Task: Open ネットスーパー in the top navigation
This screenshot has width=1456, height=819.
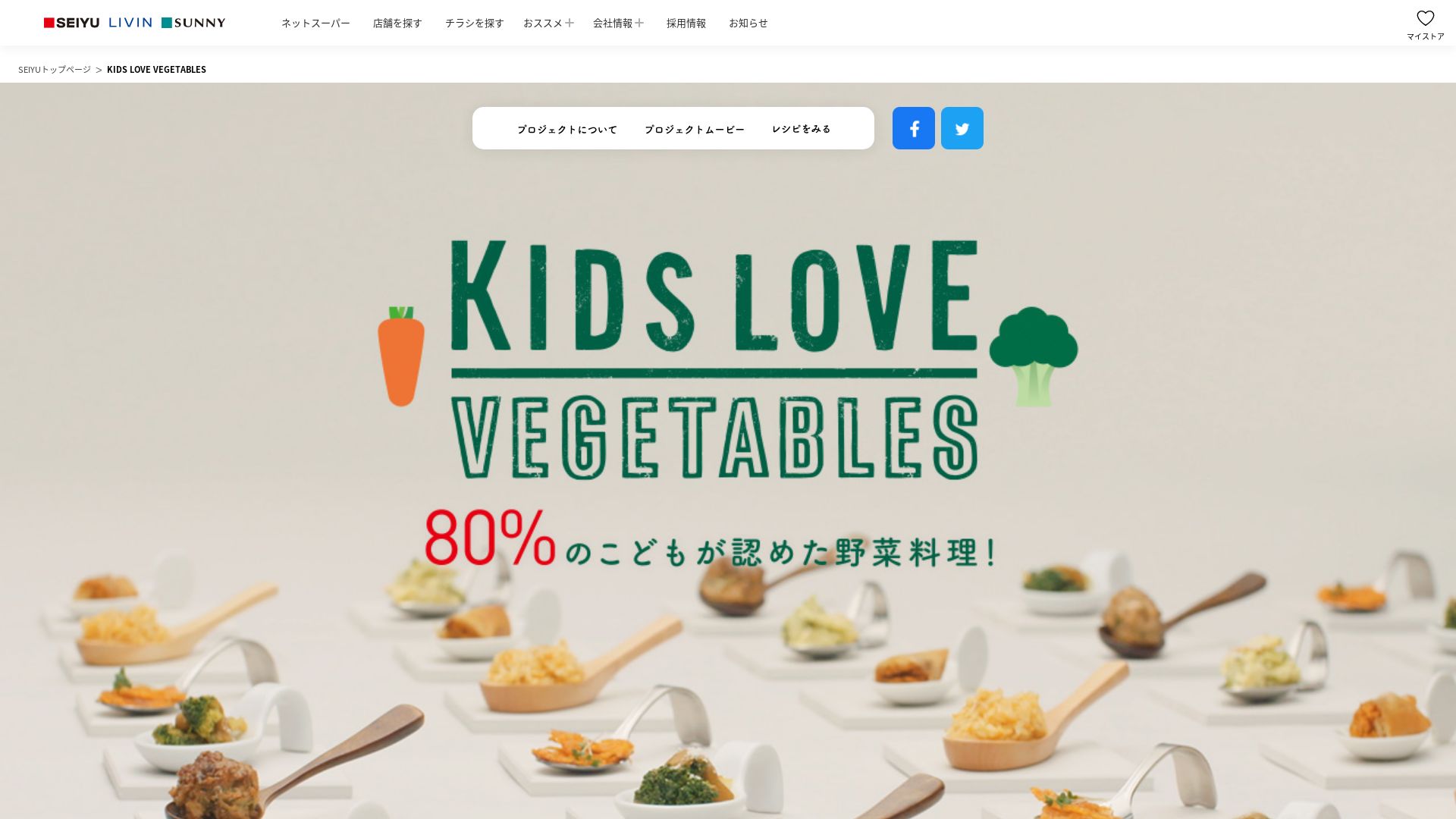Action: pos(315,24)
